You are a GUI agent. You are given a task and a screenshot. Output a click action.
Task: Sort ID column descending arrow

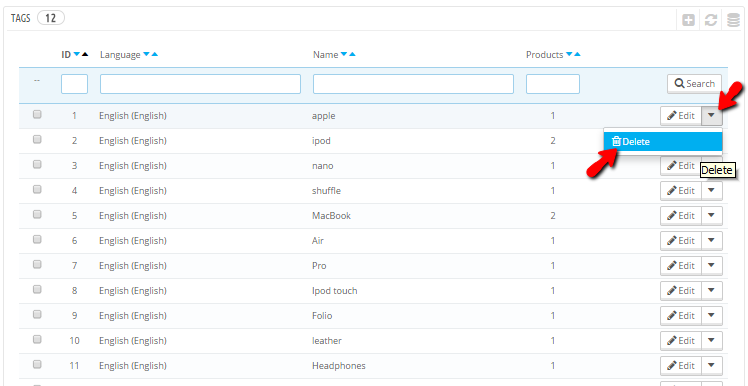[x=77, y=55]
